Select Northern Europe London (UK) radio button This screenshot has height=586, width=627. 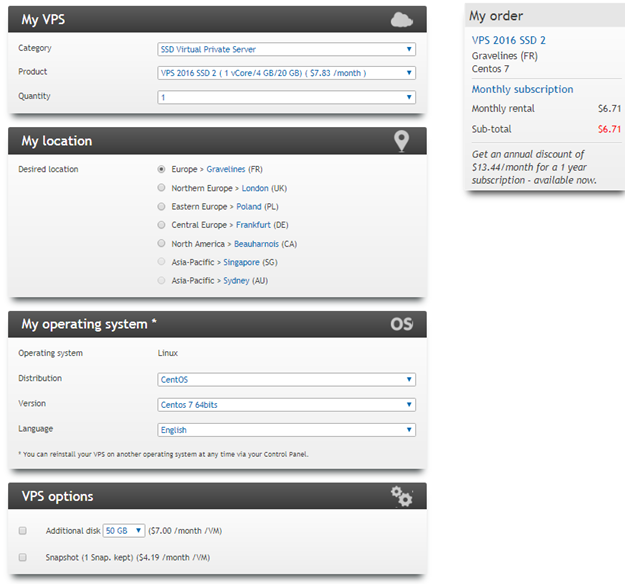click(161, 187)
